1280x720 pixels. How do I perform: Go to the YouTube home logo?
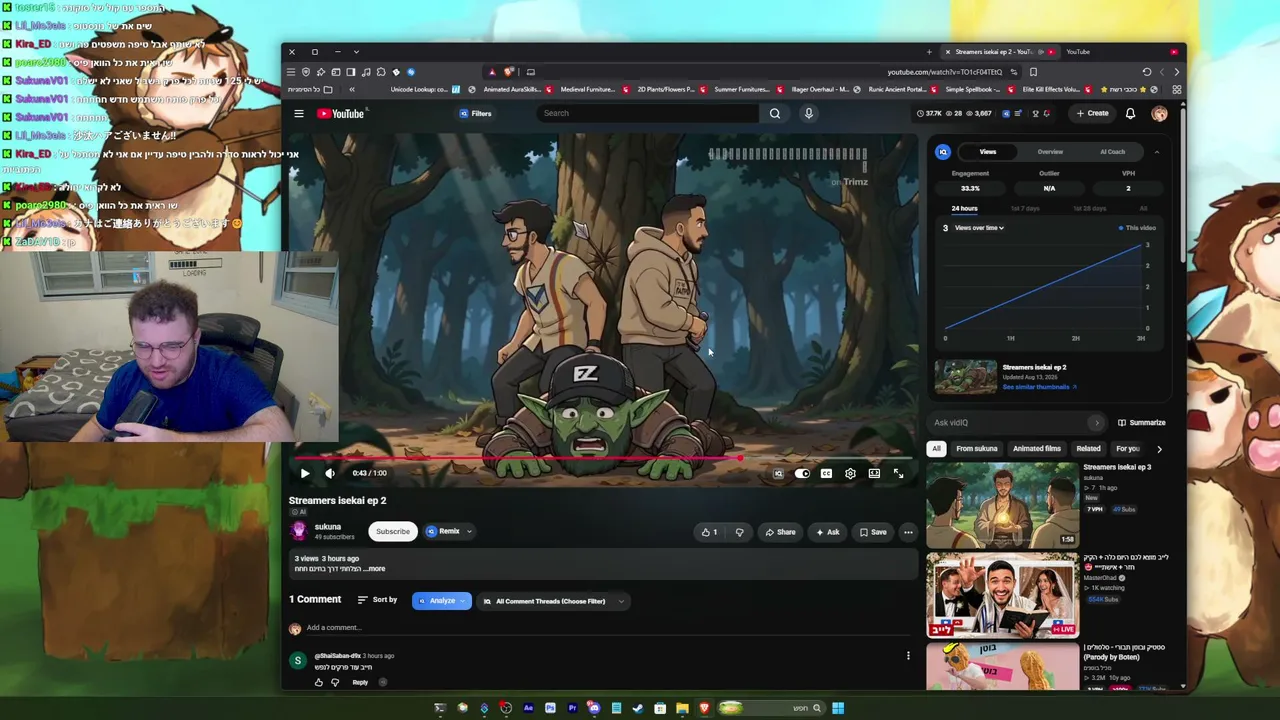click(x=341, y=114)
